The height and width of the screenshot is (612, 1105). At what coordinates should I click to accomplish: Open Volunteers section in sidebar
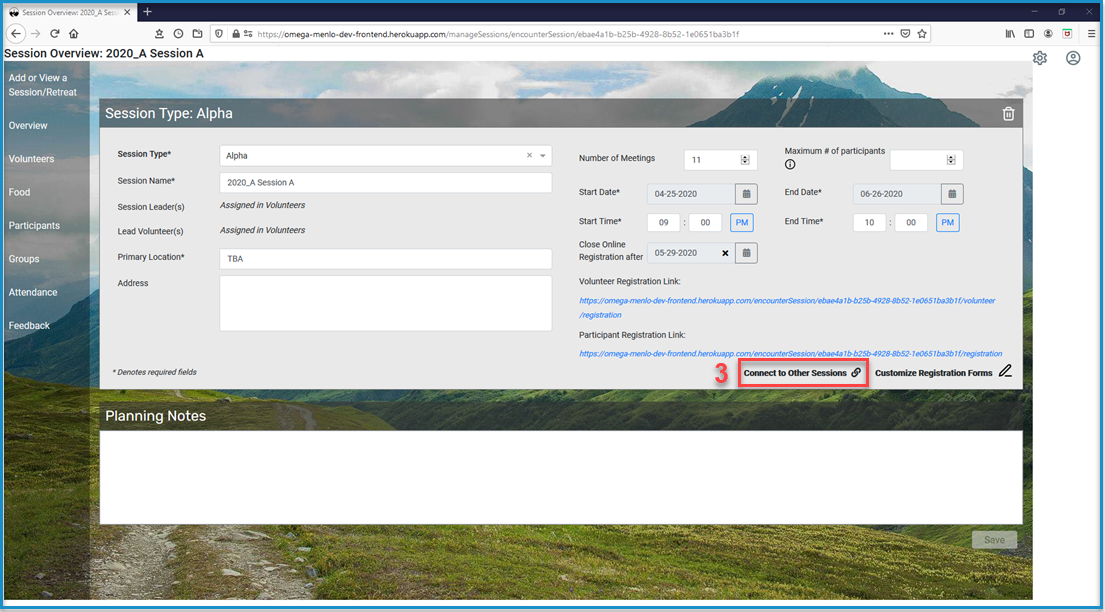click(x=31, y=159)
